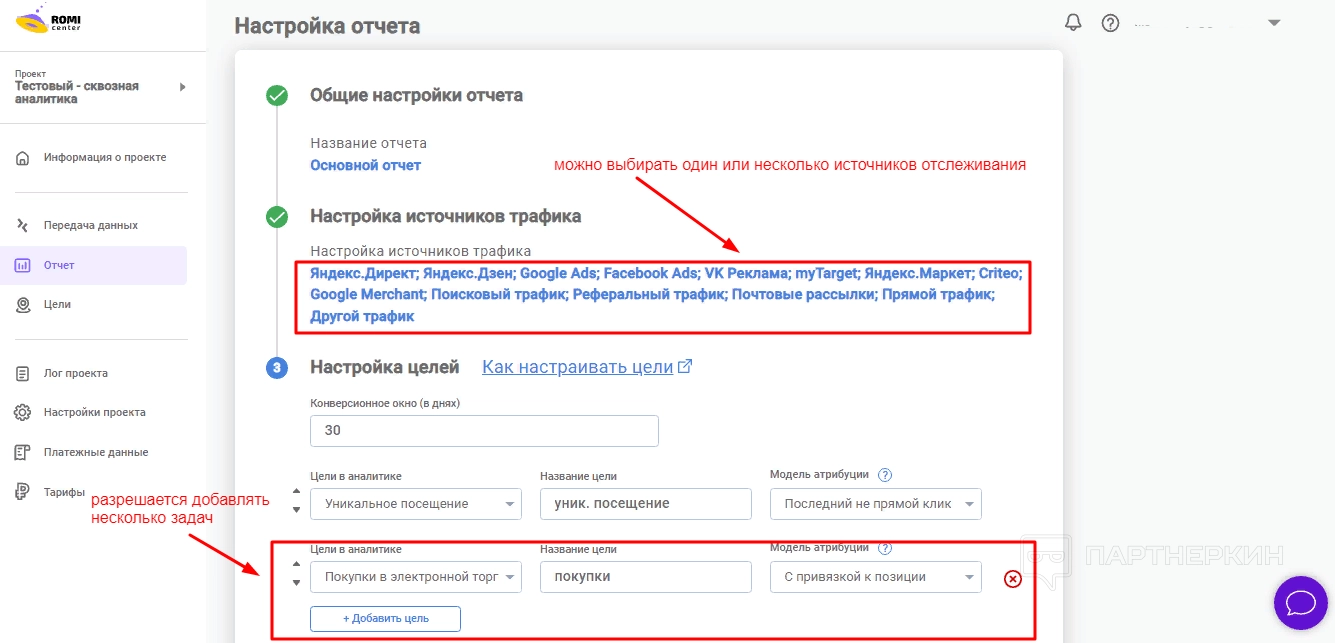Open the Цели menu item
Viewport: 1335px width, 643px height.
tap(57, 304)
